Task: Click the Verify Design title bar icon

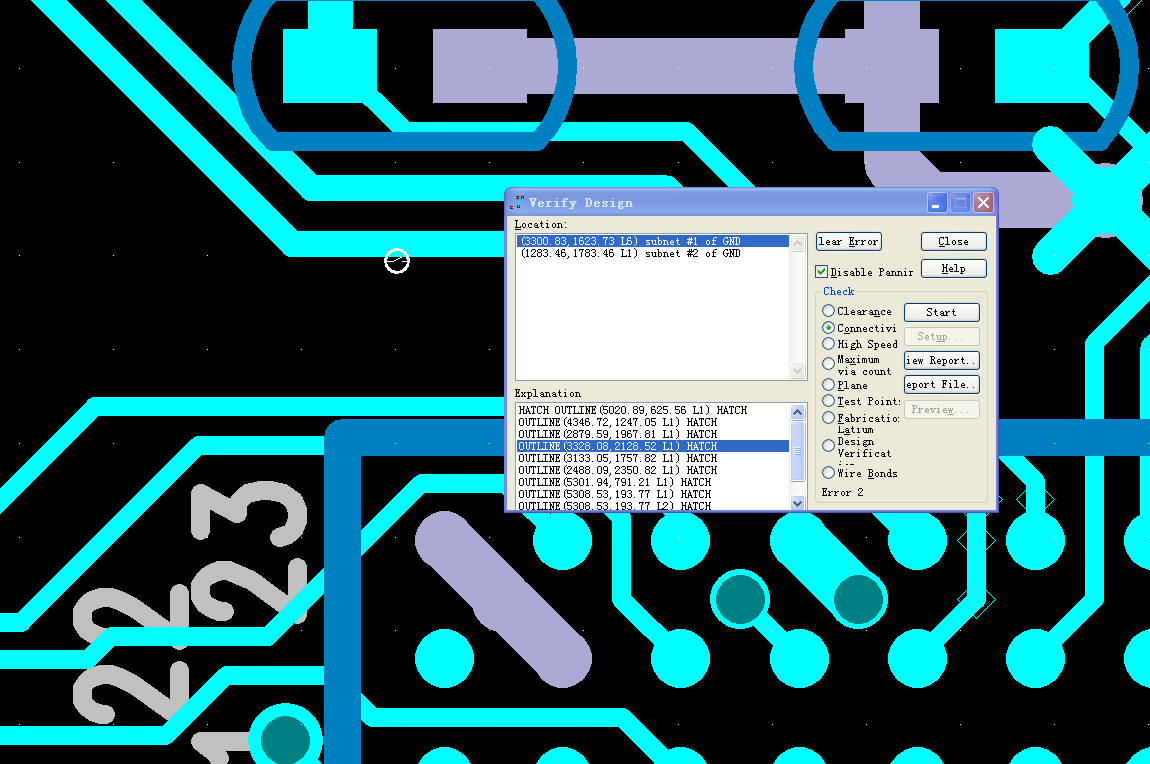Action: click(517, 202)
